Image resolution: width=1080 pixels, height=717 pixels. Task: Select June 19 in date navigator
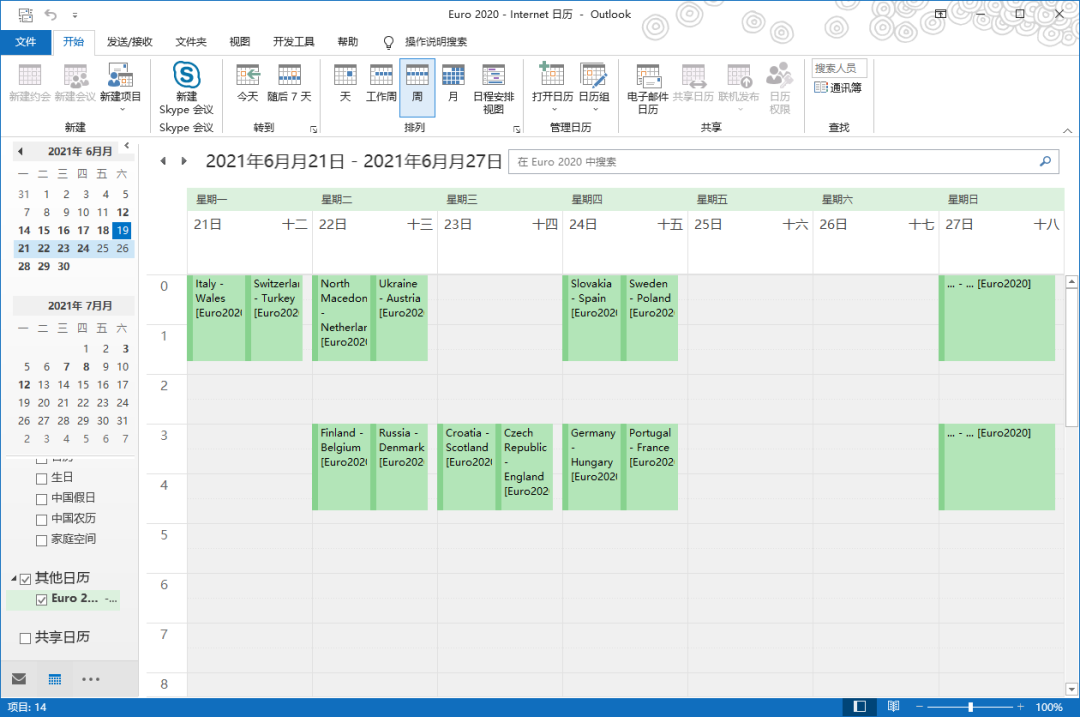pyautogui.click(x=122, y=230)
